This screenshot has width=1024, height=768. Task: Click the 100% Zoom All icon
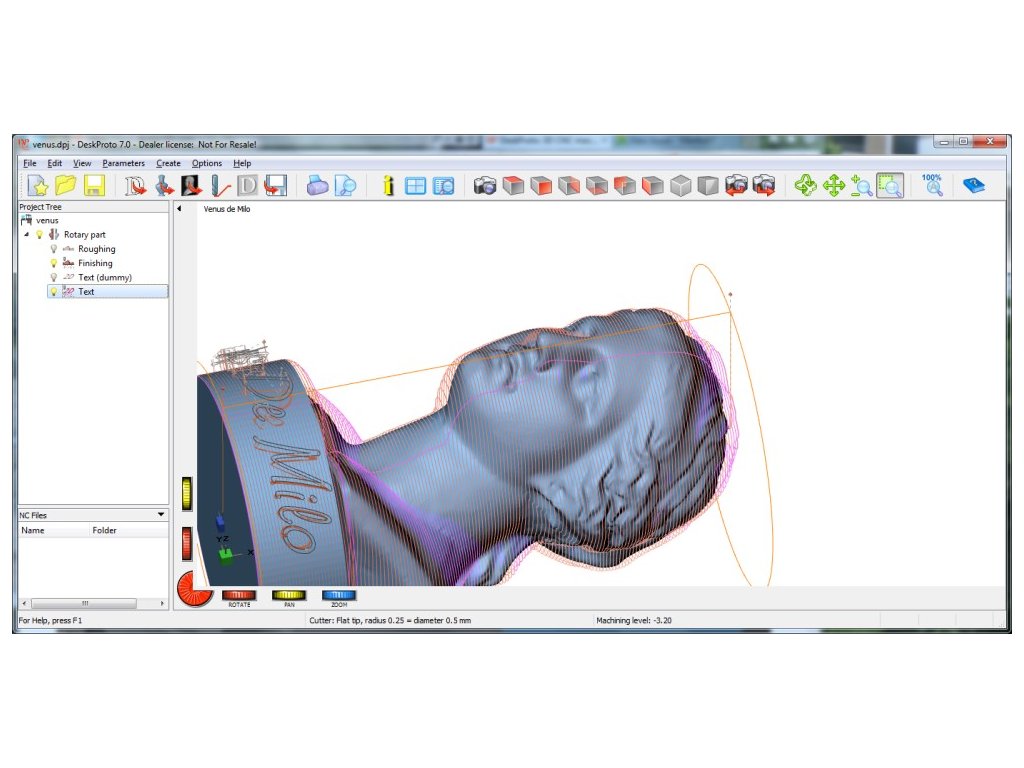(933, 185)
